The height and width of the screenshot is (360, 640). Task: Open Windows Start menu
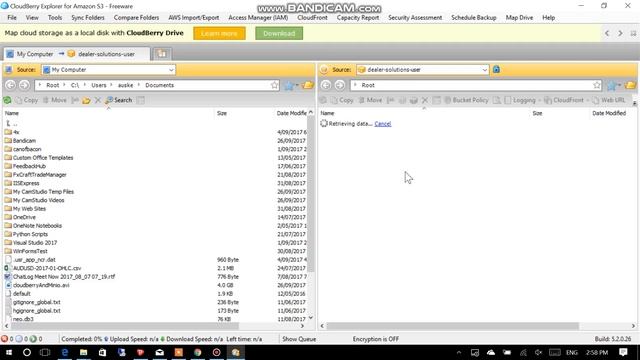8,352
